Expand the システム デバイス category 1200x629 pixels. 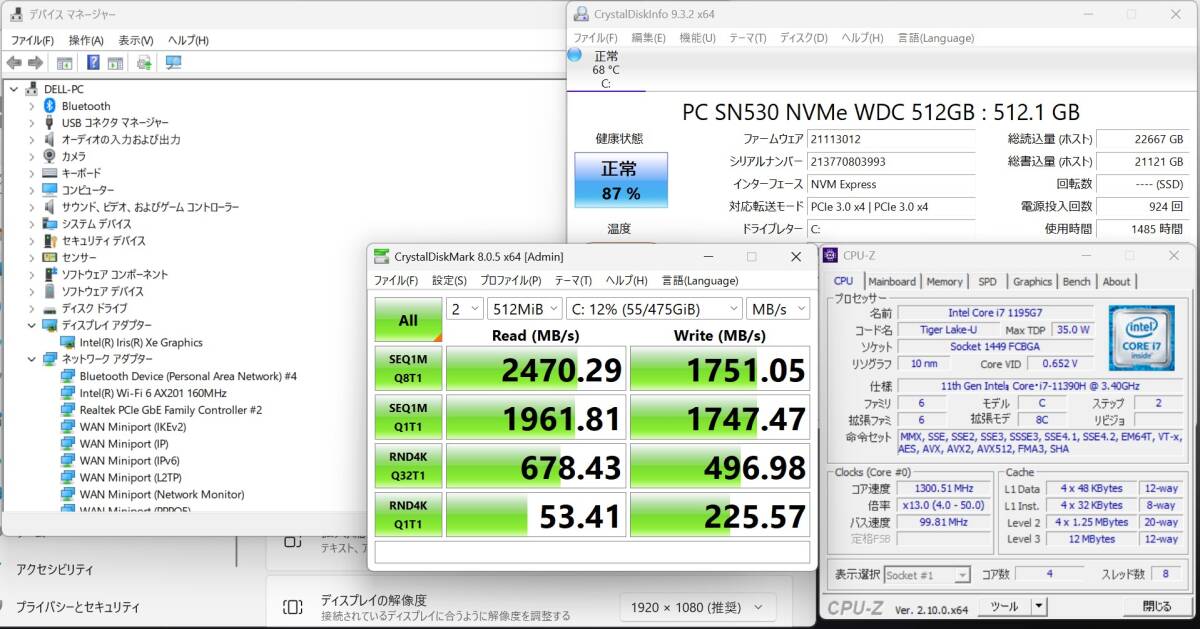point(31,224)
